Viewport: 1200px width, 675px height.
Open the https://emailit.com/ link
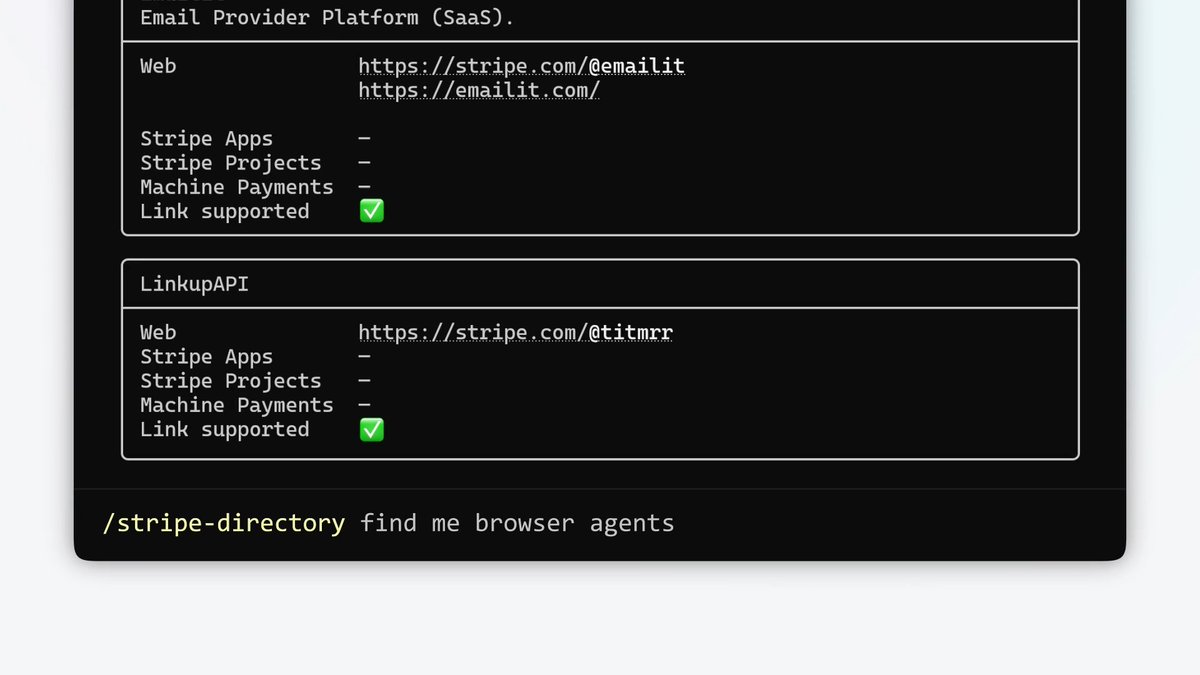479,90
